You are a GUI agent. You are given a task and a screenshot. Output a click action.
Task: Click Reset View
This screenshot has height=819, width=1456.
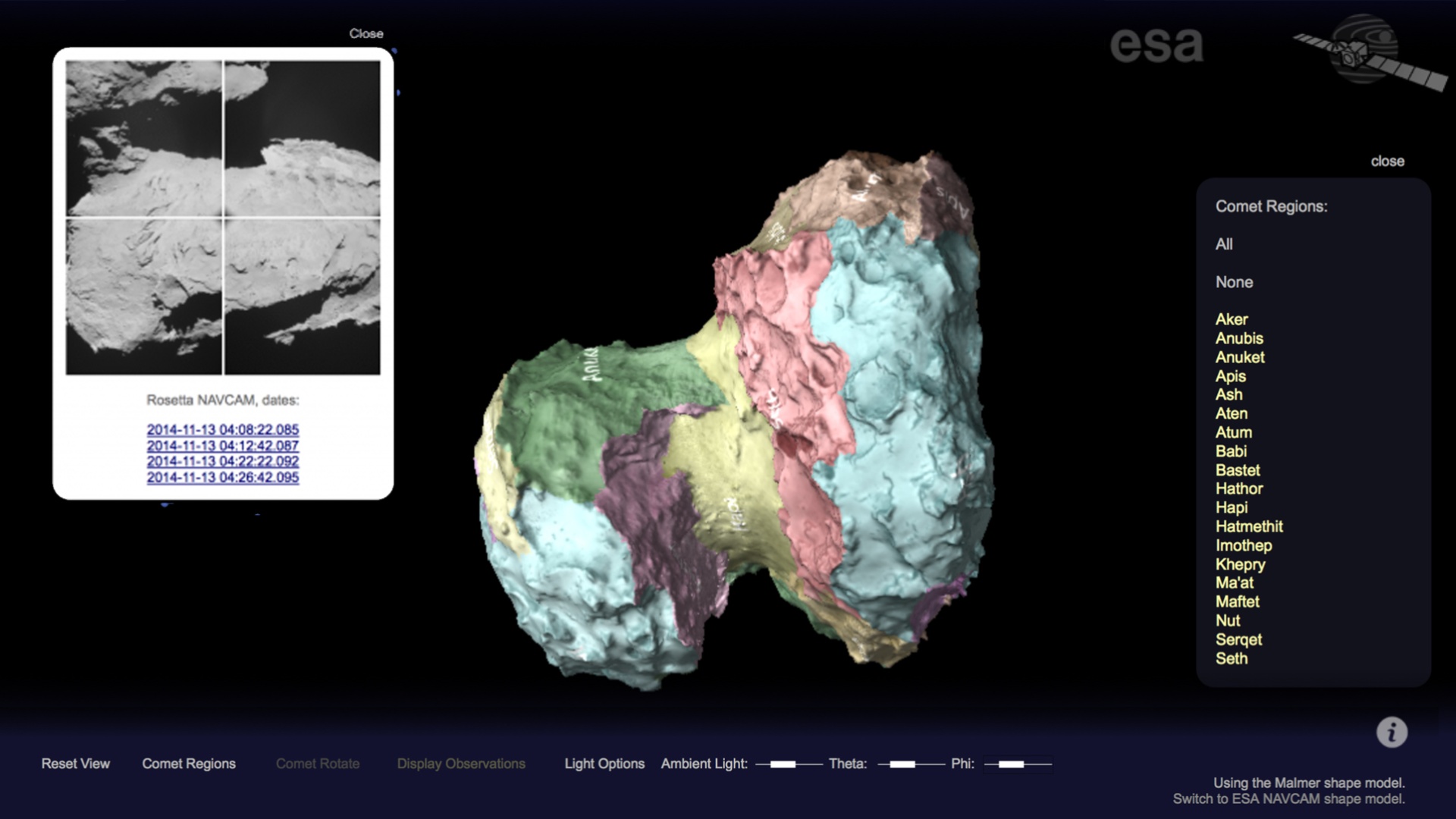(75, 764)
